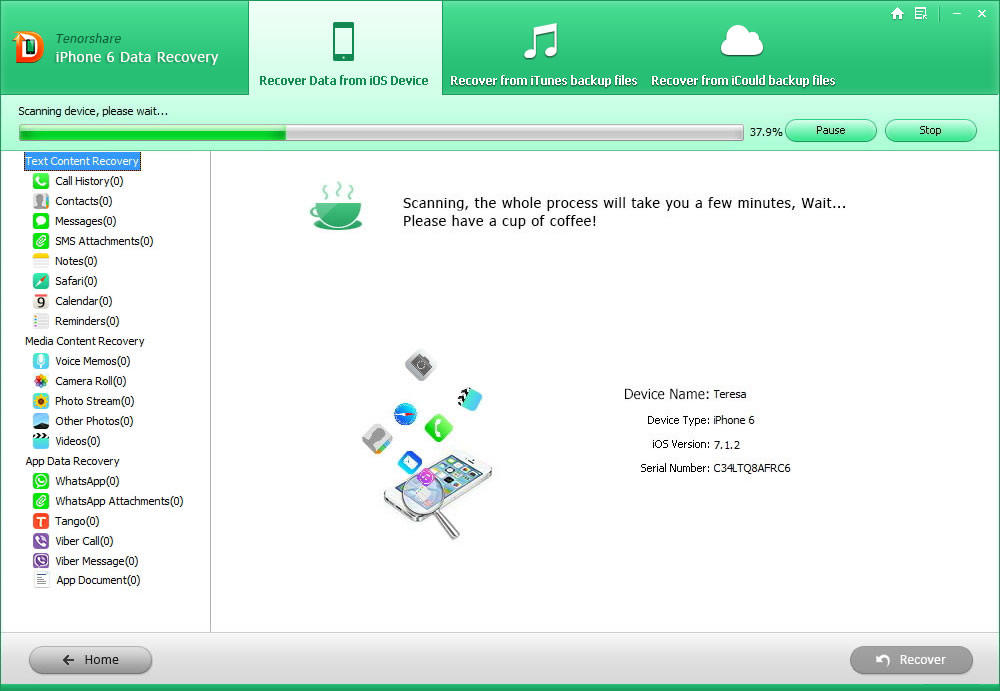The width and height of the screenshot is (1000, 691).
Task: Click the WhatsApp Attachments paperclip icon
Action: 41,501
